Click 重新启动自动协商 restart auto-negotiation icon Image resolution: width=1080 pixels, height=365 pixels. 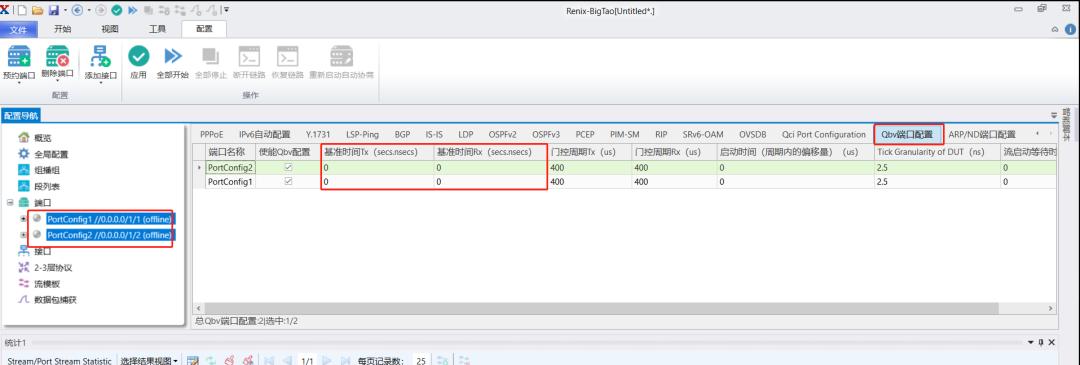pos(341,56)
